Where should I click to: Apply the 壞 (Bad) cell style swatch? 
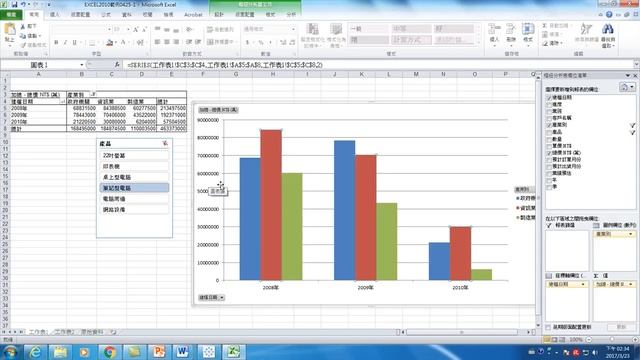tap(369, 40)
